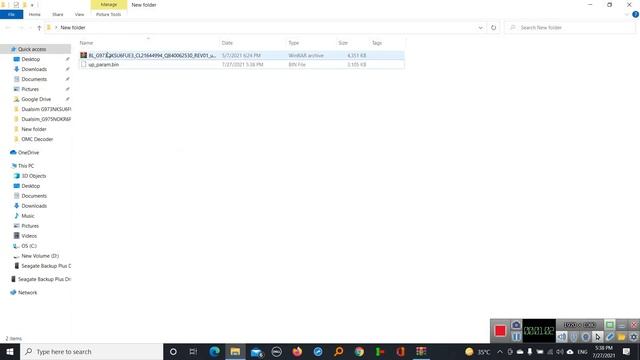Open New Volume (D:) drive
Screen dimensions: 640x360
40,256
